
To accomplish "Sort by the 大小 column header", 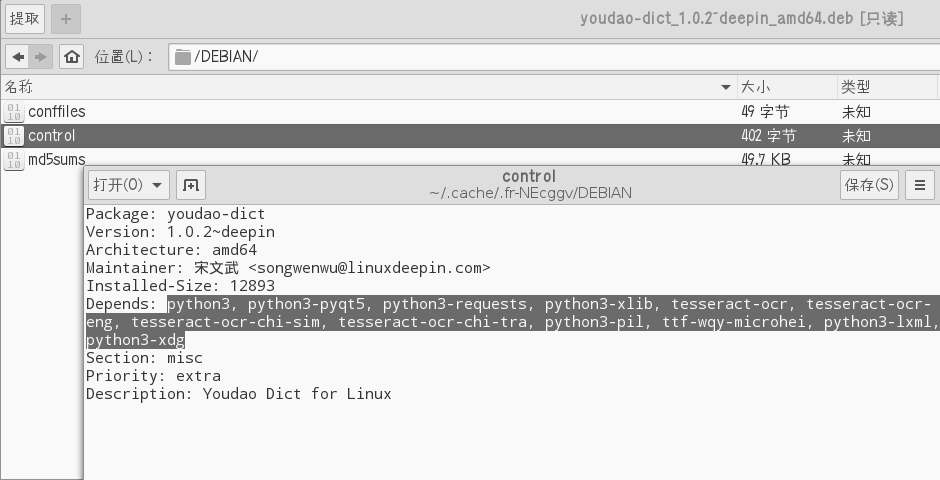I will [787, 87].
